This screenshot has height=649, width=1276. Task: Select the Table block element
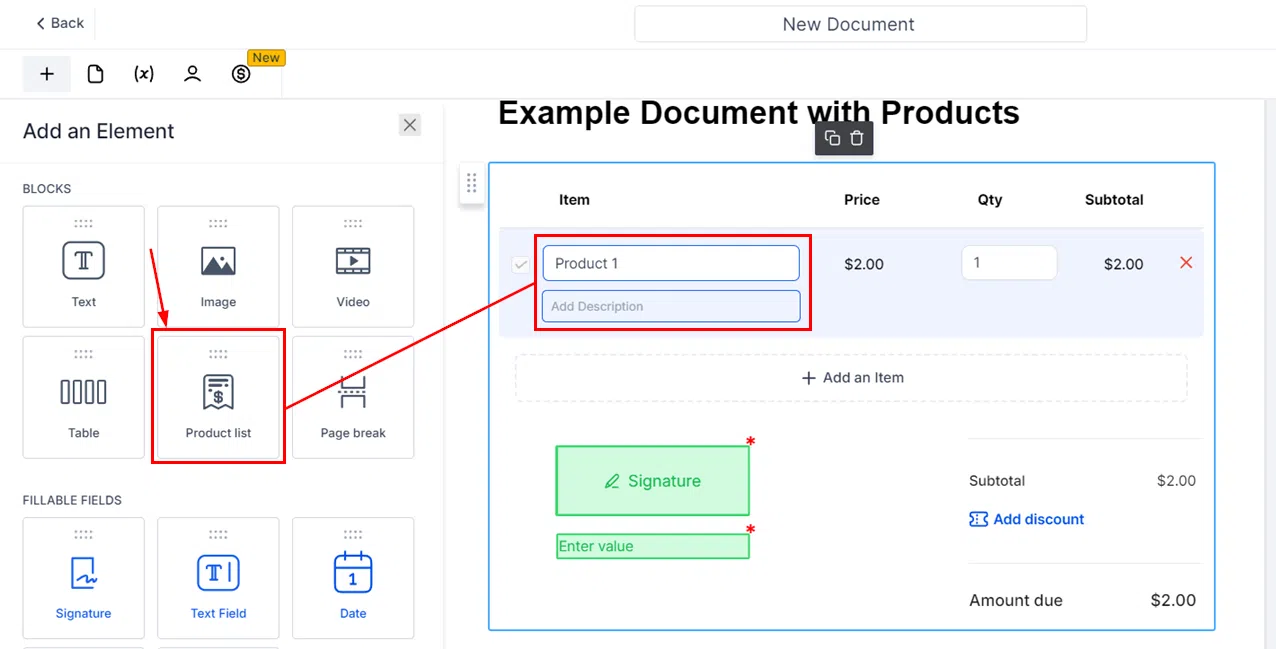84,398
